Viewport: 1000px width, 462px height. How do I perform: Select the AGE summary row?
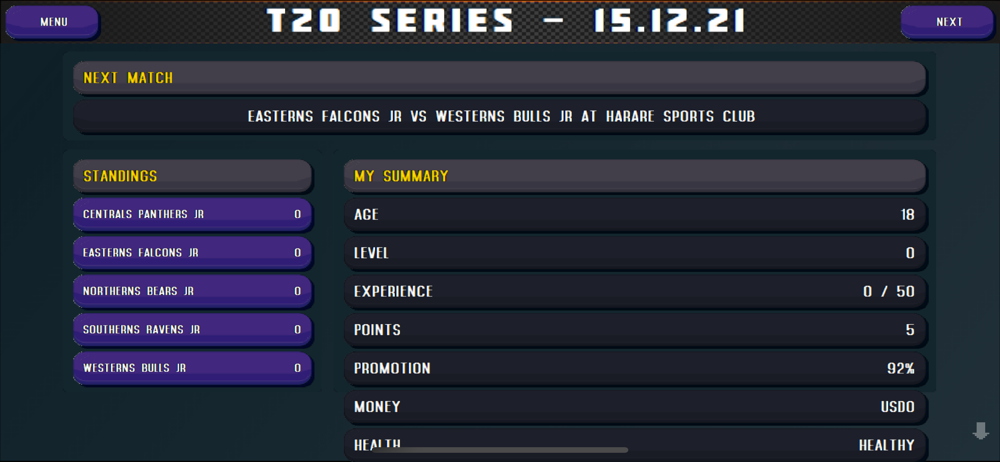click(635, 215)
